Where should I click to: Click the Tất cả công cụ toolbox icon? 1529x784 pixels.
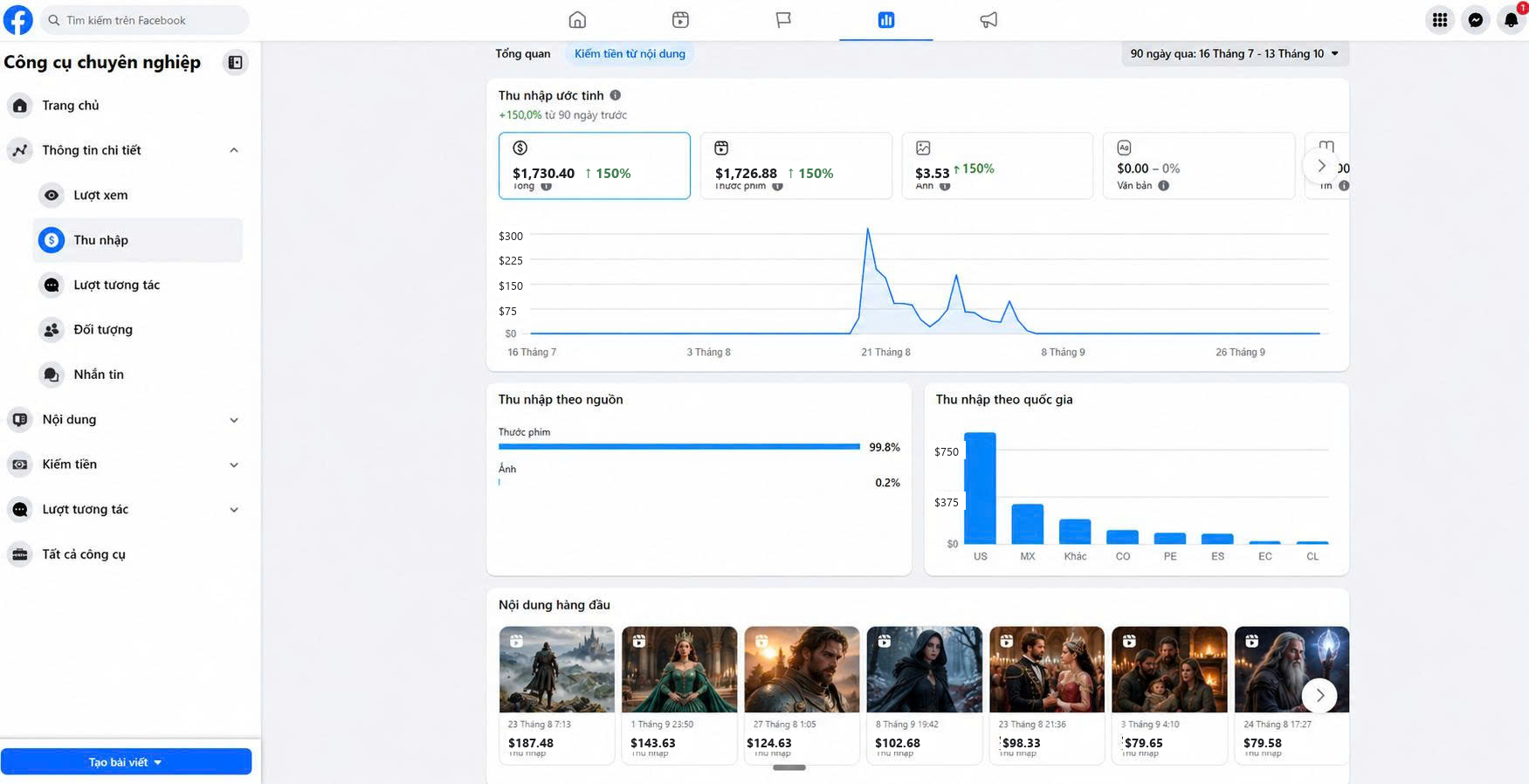pyautogui.click(x=20, y=554)
